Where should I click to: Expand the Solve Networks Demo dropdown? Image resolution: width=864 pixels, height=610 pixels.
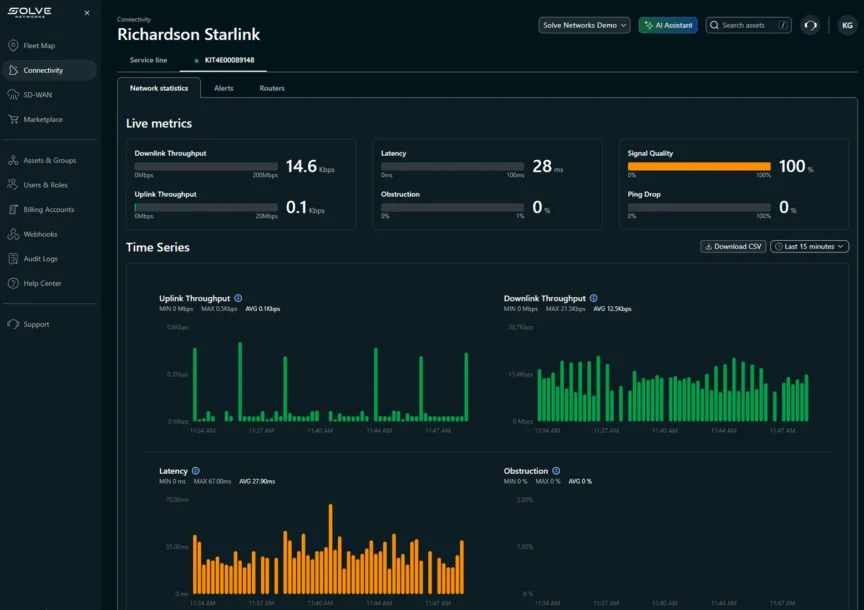(x=584, y=25)
